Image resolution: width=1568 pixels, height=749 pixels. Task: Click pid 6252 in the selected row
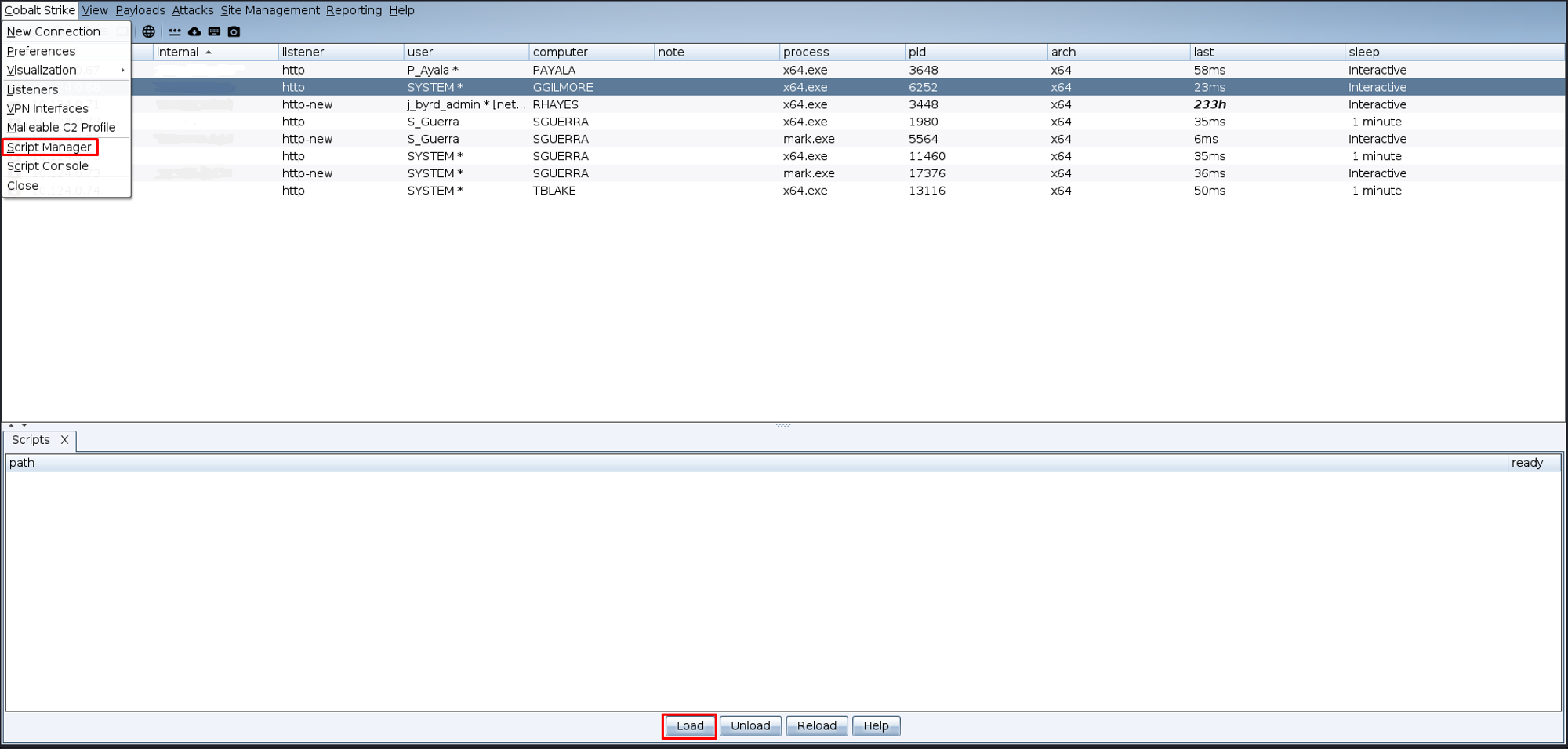pyautogui.click(x=924, y=87)
